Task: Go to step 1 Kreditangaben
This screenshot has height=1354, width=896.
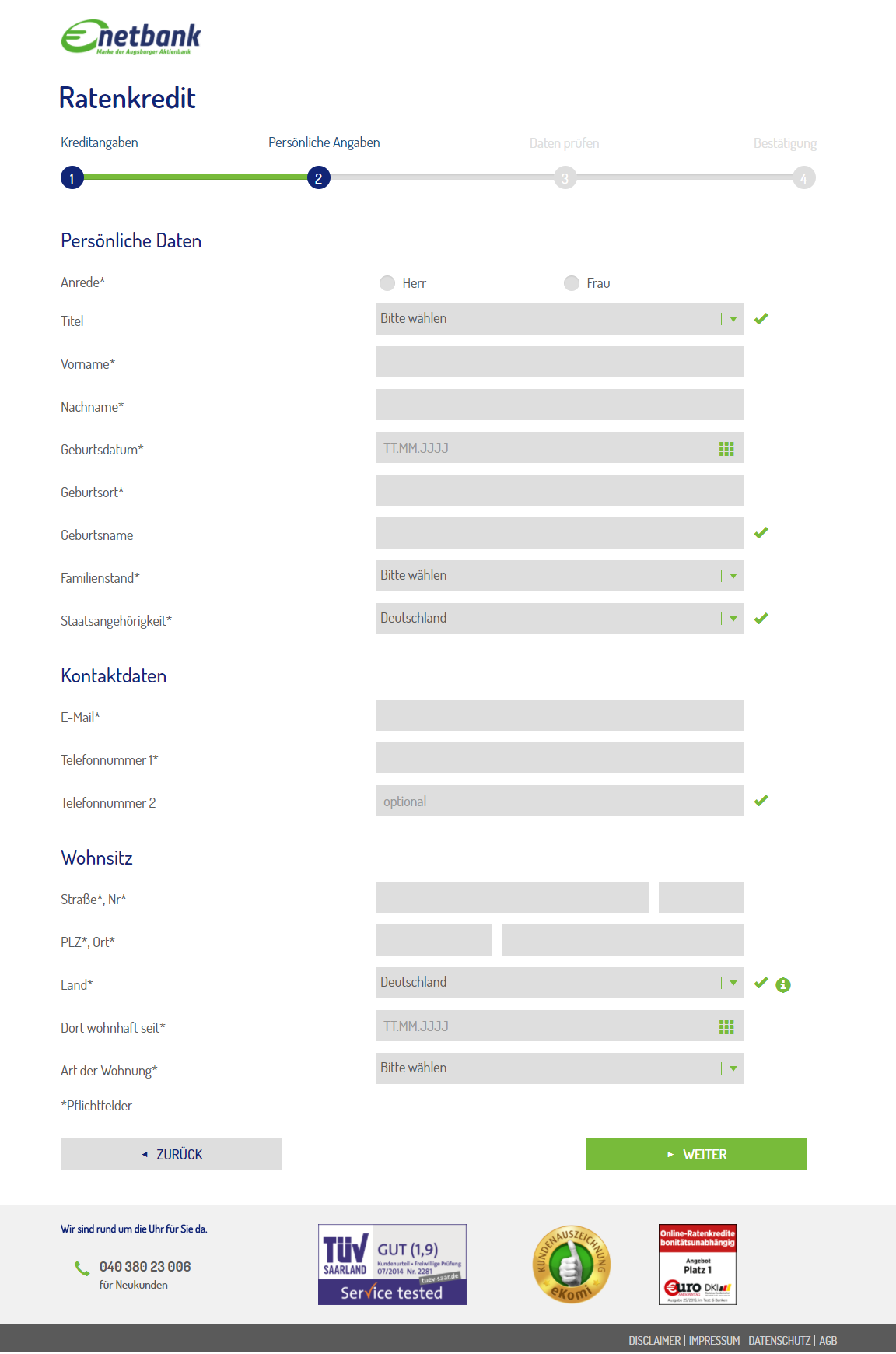Action: (72, 177)
